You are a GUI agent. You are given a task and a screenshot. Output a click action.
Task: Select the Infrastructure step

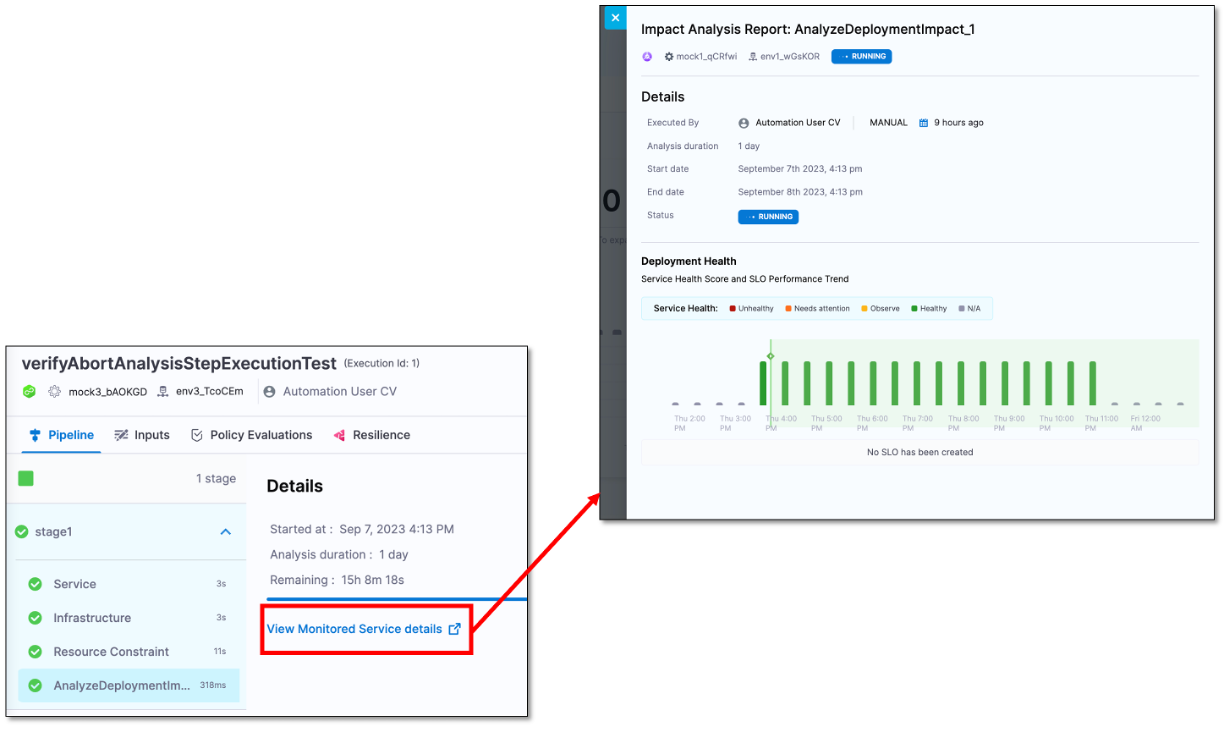[92, 618]
